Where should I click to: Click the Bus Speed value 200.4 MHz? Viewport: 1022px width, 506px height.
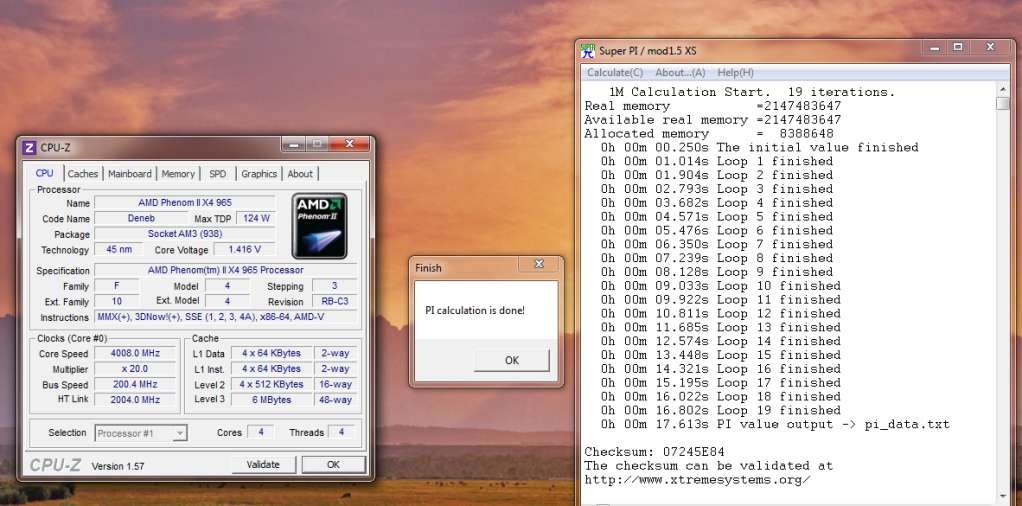pos(136,385)
